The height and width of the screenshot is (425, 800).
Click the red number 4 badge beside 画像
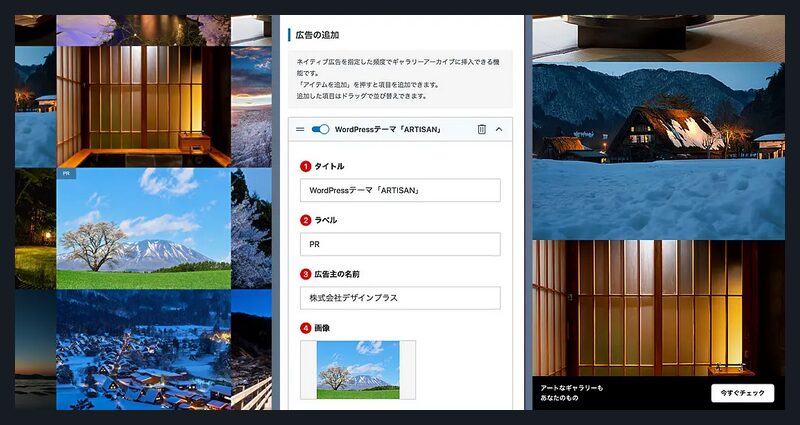point(306,328)
